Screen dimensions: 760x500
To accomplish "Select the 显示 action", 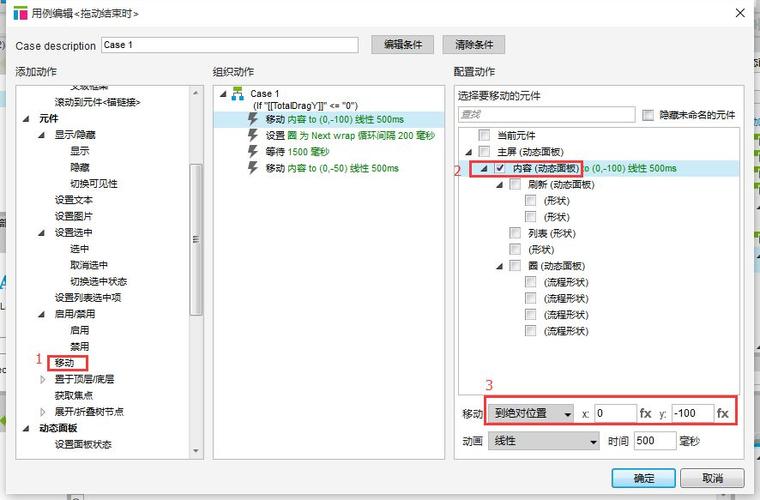I will (x=79, y=151).
